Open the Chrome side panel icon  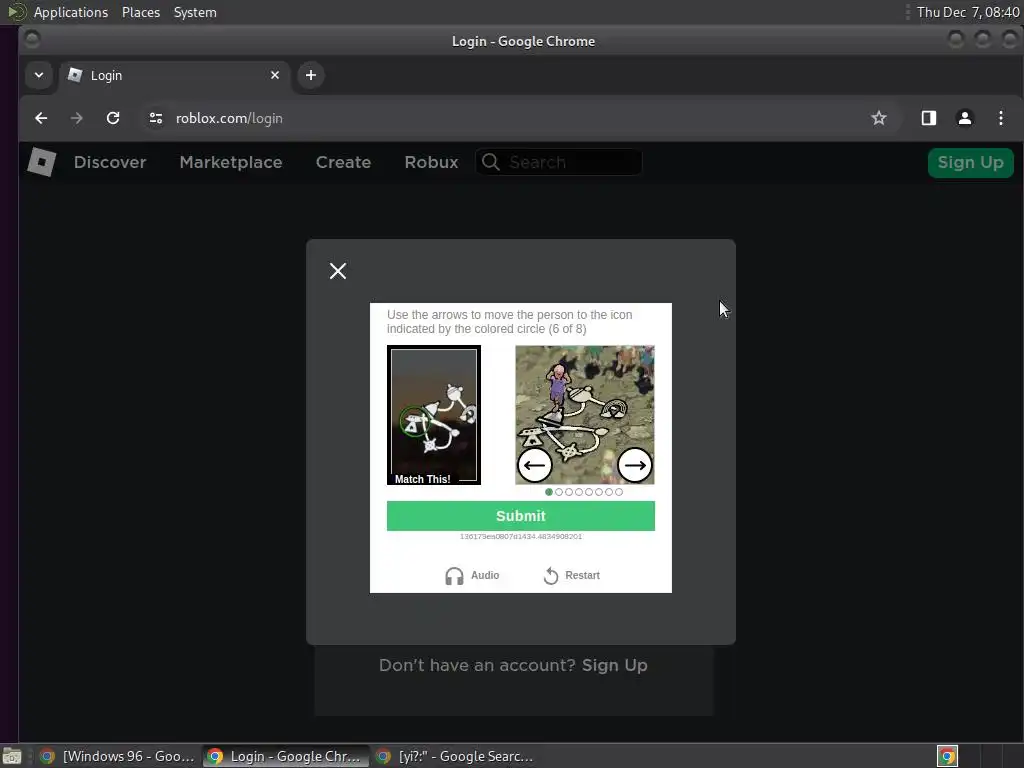click(x=929, y=118)
